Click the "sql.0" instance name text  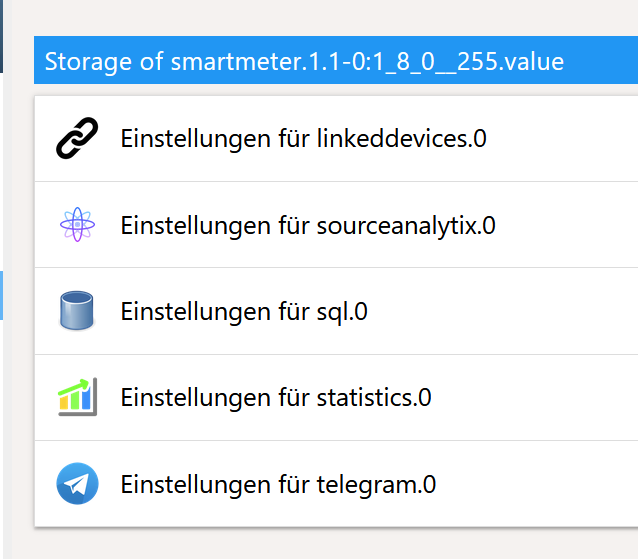pos(340,311)
